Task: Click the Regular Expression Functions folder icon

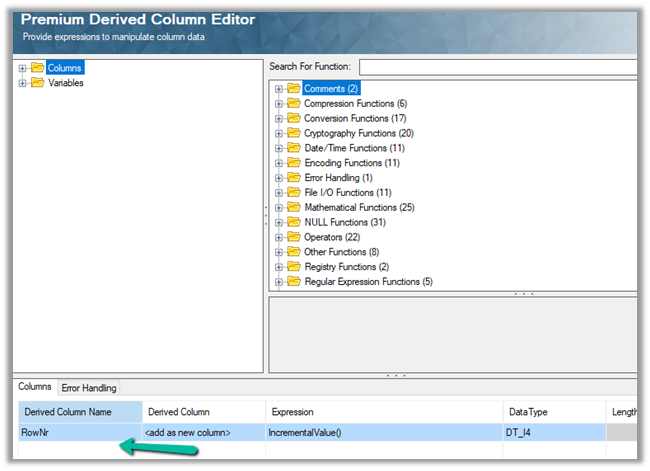Action: (294, 282)
